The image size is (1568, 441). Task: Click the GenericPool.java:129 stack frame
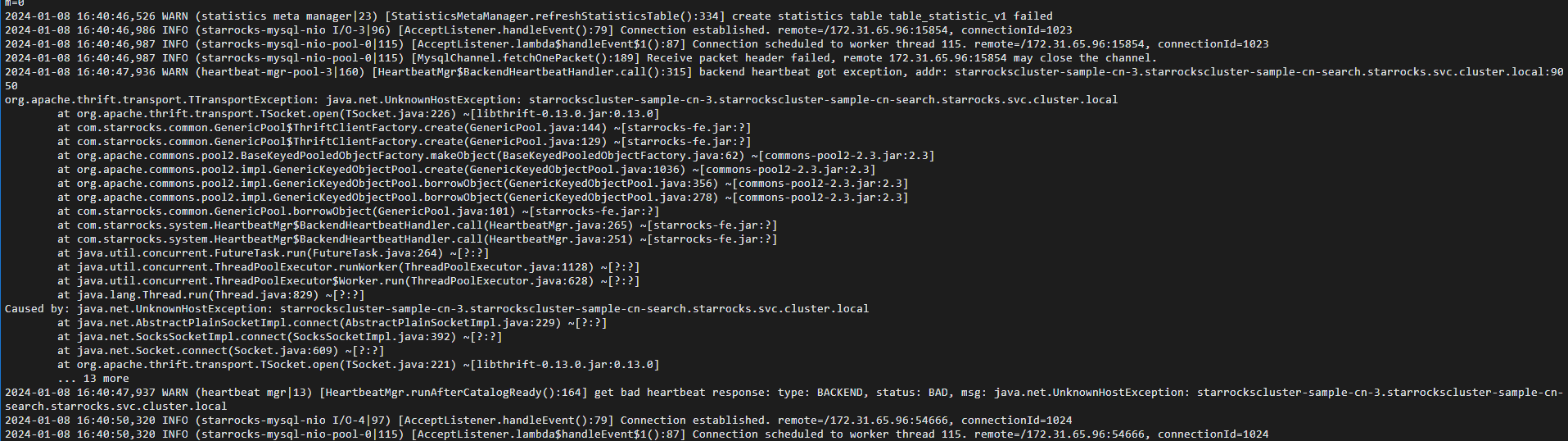point(404,141)
